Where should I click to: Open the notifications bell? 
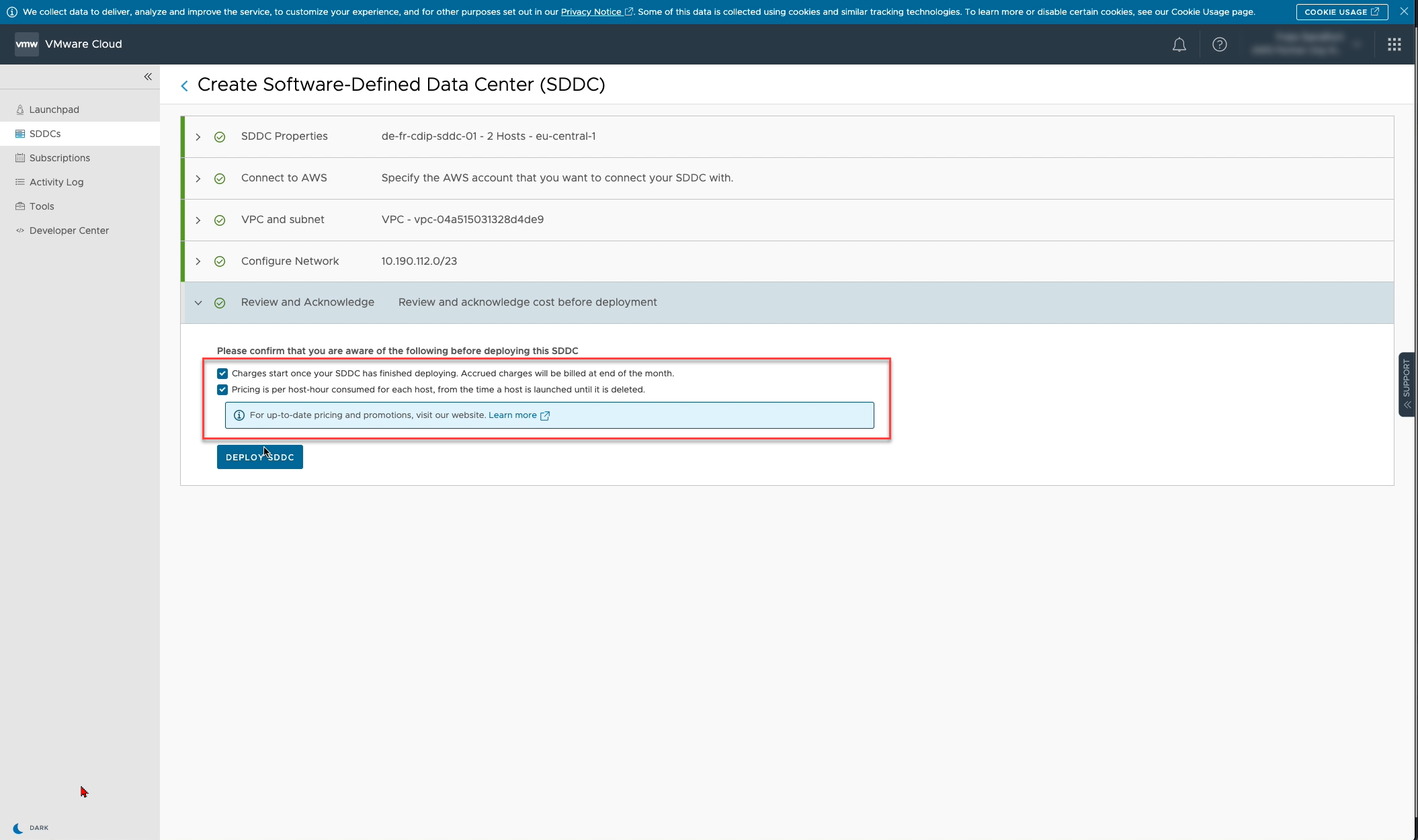click(1179, 44)
